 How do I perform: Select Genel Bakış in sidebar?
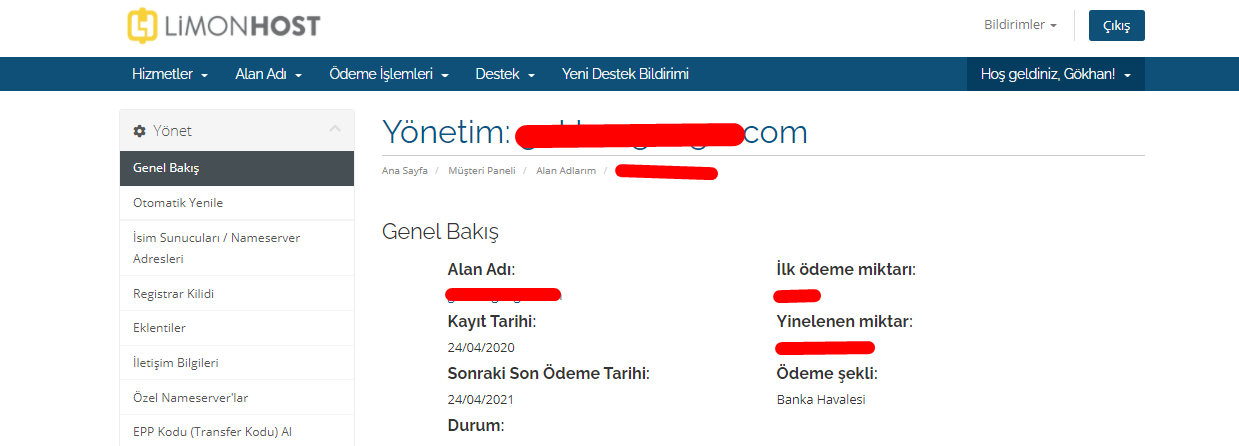(237, 168)
